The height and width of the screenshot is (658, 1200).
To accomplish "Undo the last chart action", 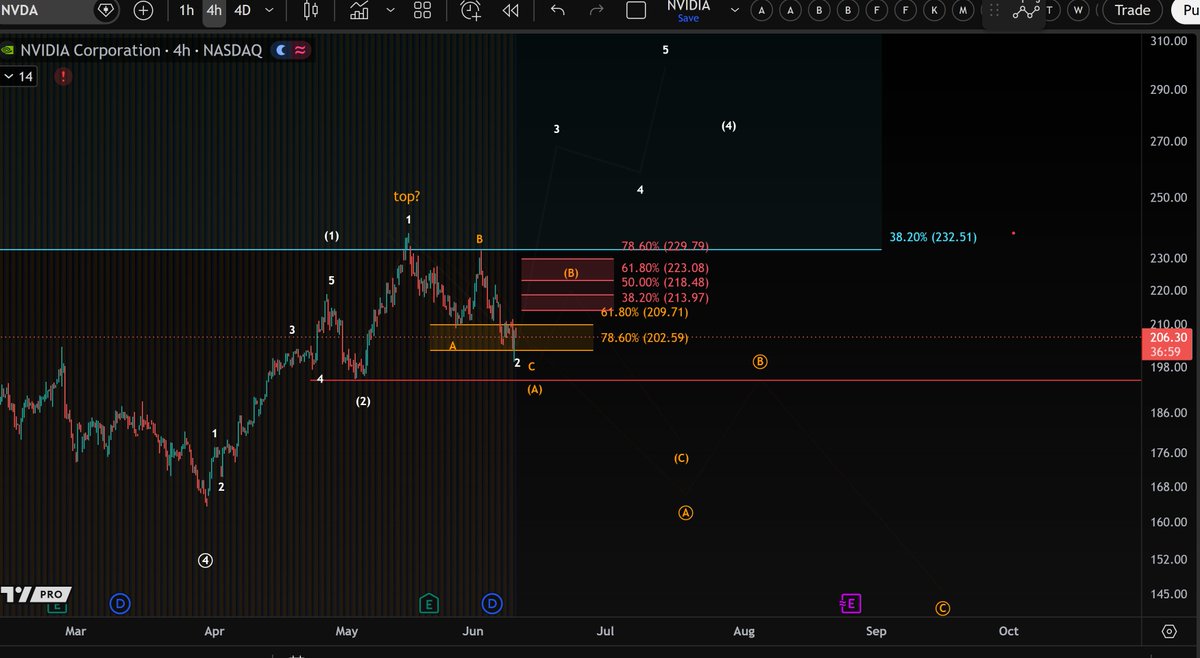I will [x=558, y=10].
